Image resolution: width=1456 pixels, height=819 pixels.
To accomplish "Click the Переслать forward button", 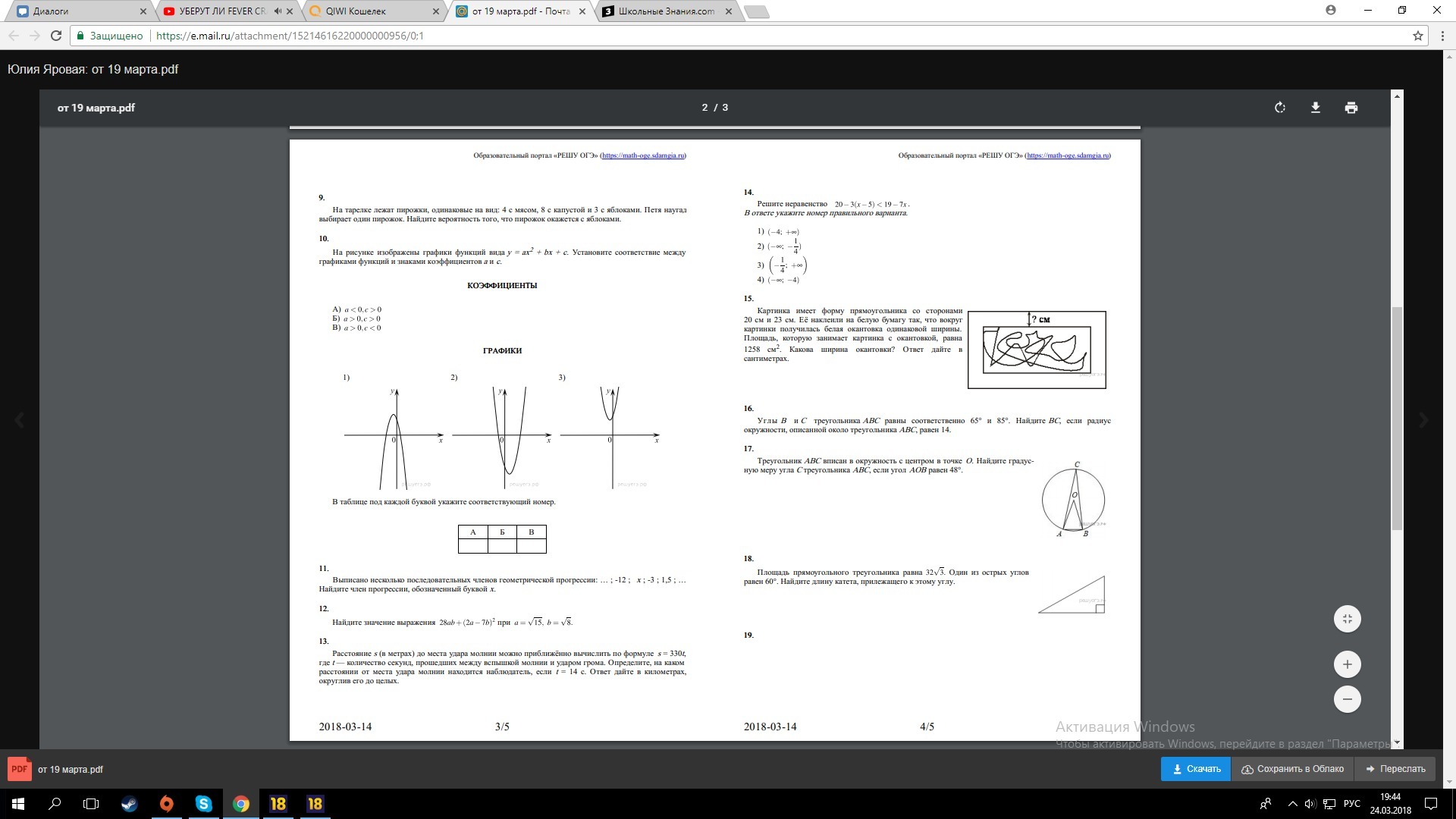I will 1395,769.
